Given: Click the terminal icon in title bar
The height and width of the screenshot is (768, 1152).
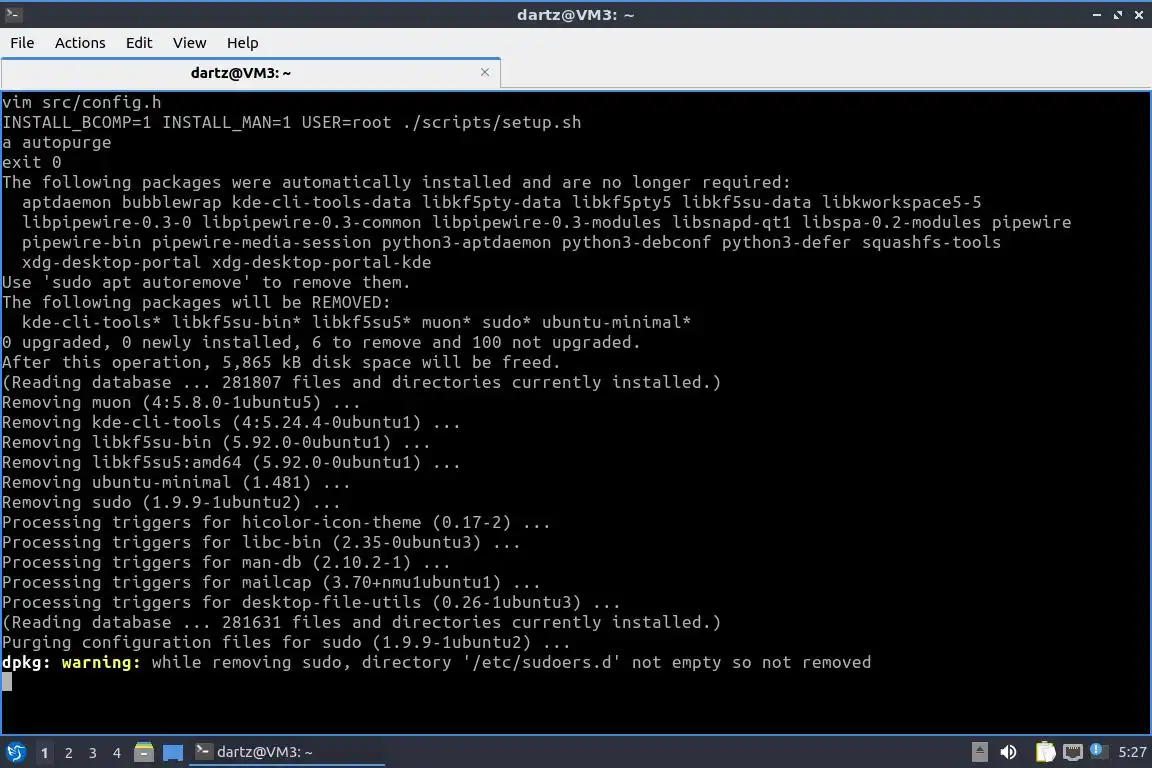Looking at the screenshot, I should coord(13,14).
